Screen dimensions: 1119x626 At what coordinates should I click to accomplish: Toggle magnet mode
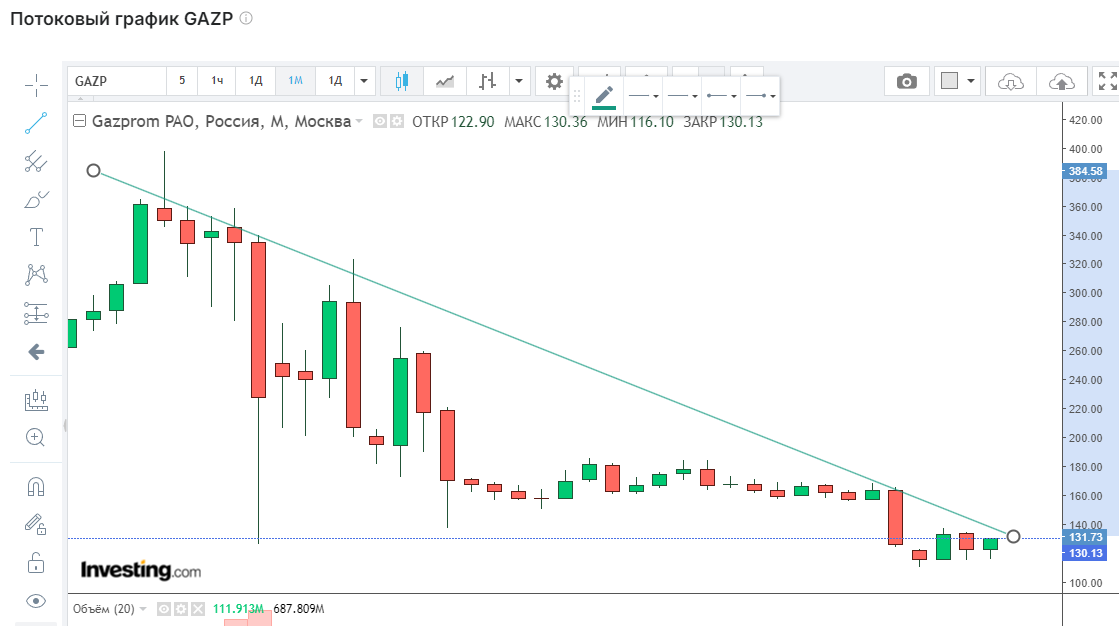36,487
